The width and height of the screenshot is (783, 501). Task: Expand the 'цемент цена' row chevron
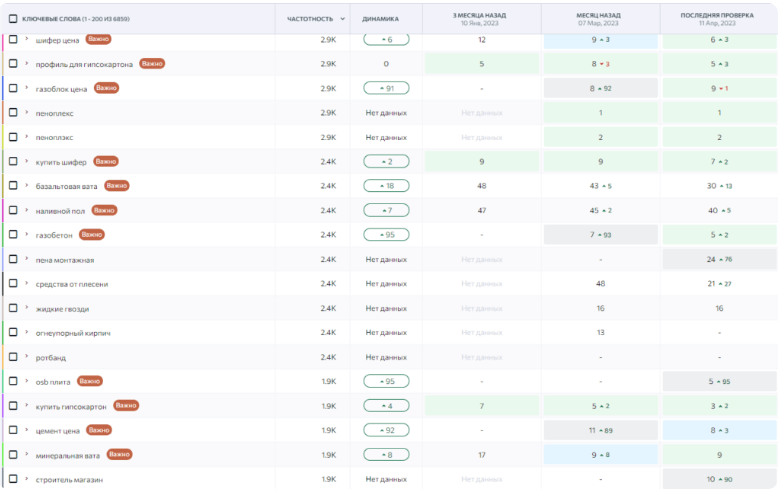(x=27, y=430)
